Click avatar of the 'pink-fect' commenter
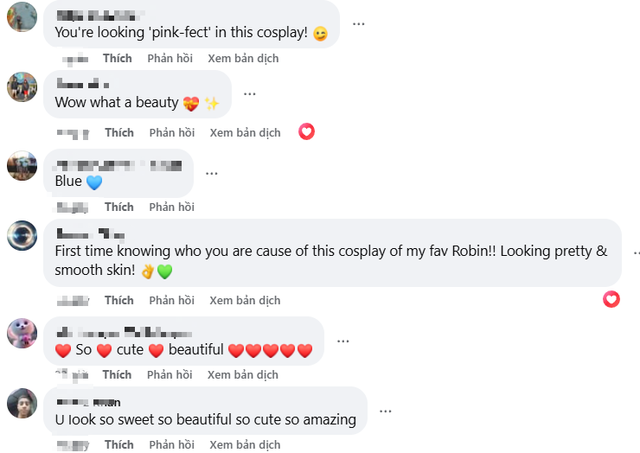This screenshot has width=640, height=453. (x=22, y=16)
